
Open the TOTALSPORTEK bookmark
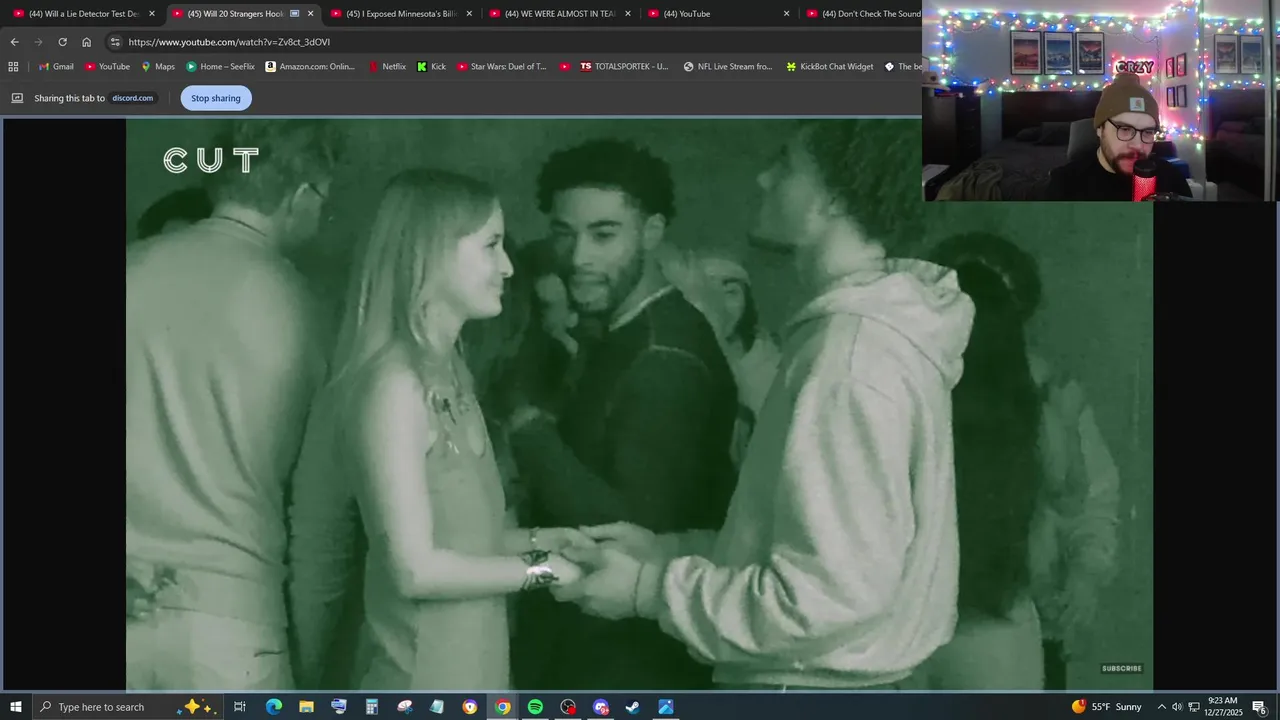pos(624,67)
